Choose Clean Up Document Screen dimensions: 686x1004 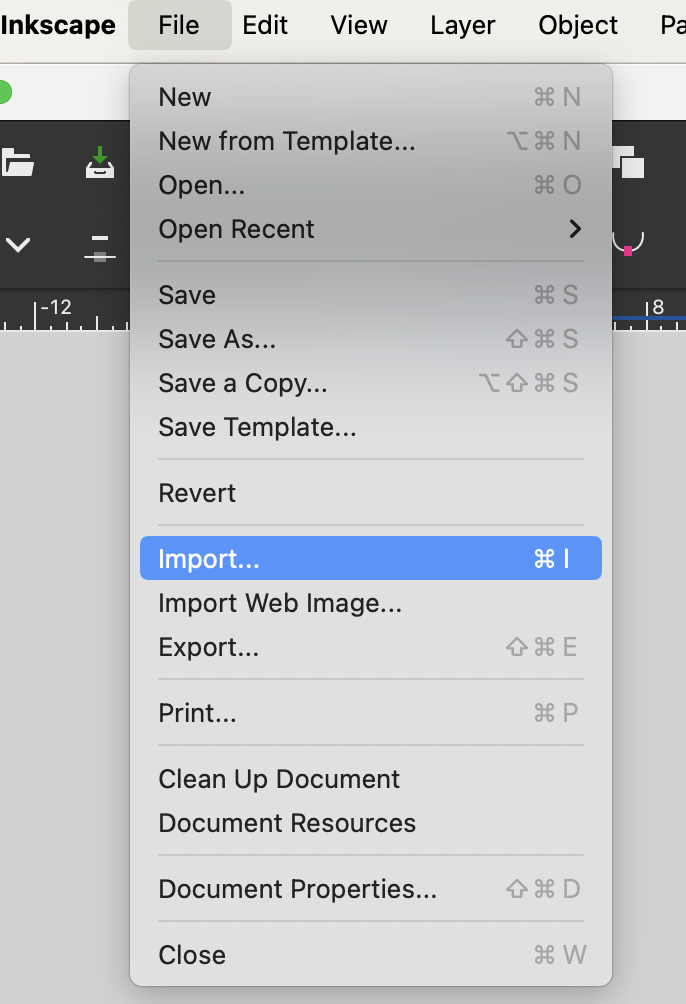tap(371, 779)
